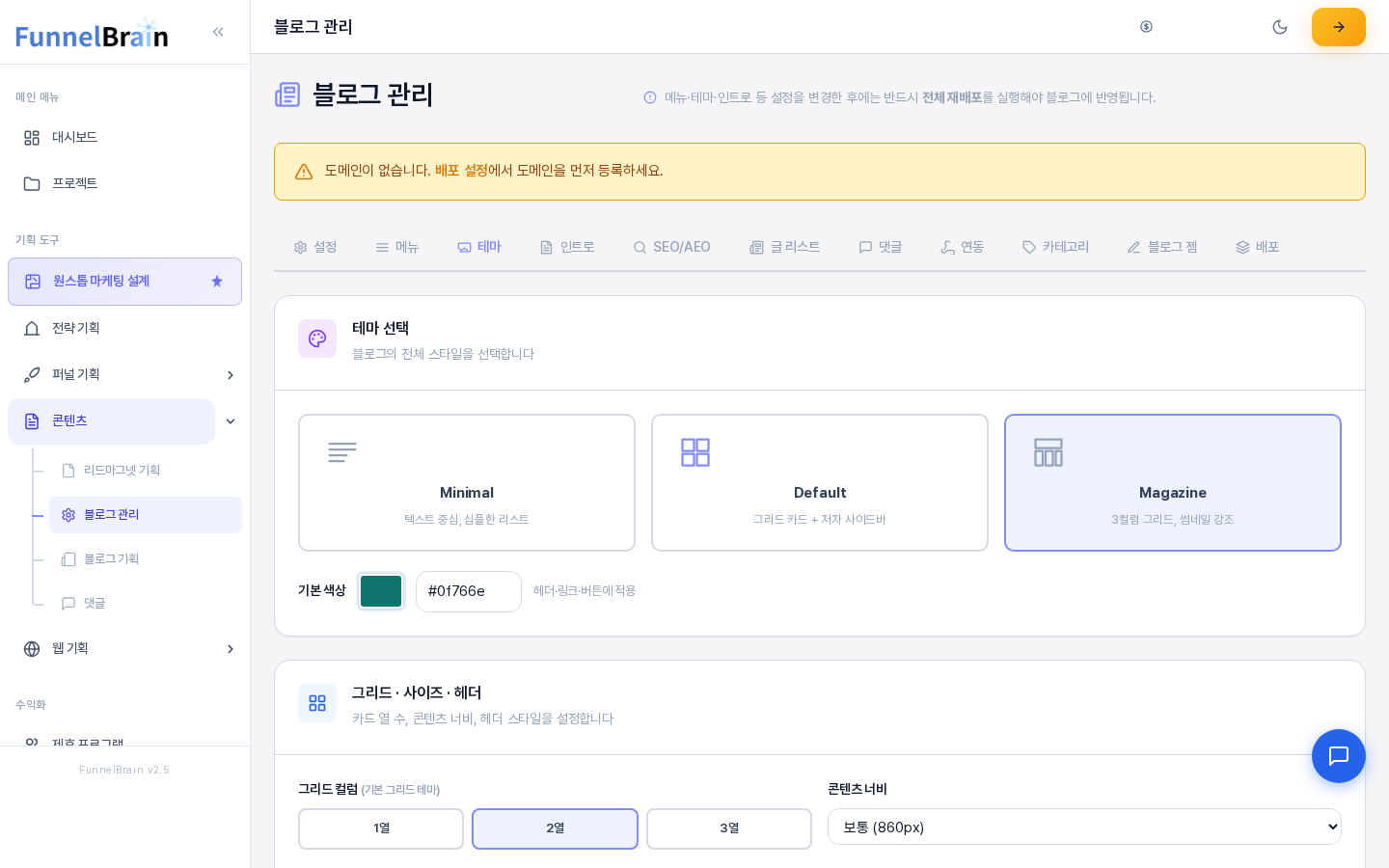This screenshot has height=868, width=1389.
Task: Open 전략 기획 menu item
Action: (x=124, y=328)
